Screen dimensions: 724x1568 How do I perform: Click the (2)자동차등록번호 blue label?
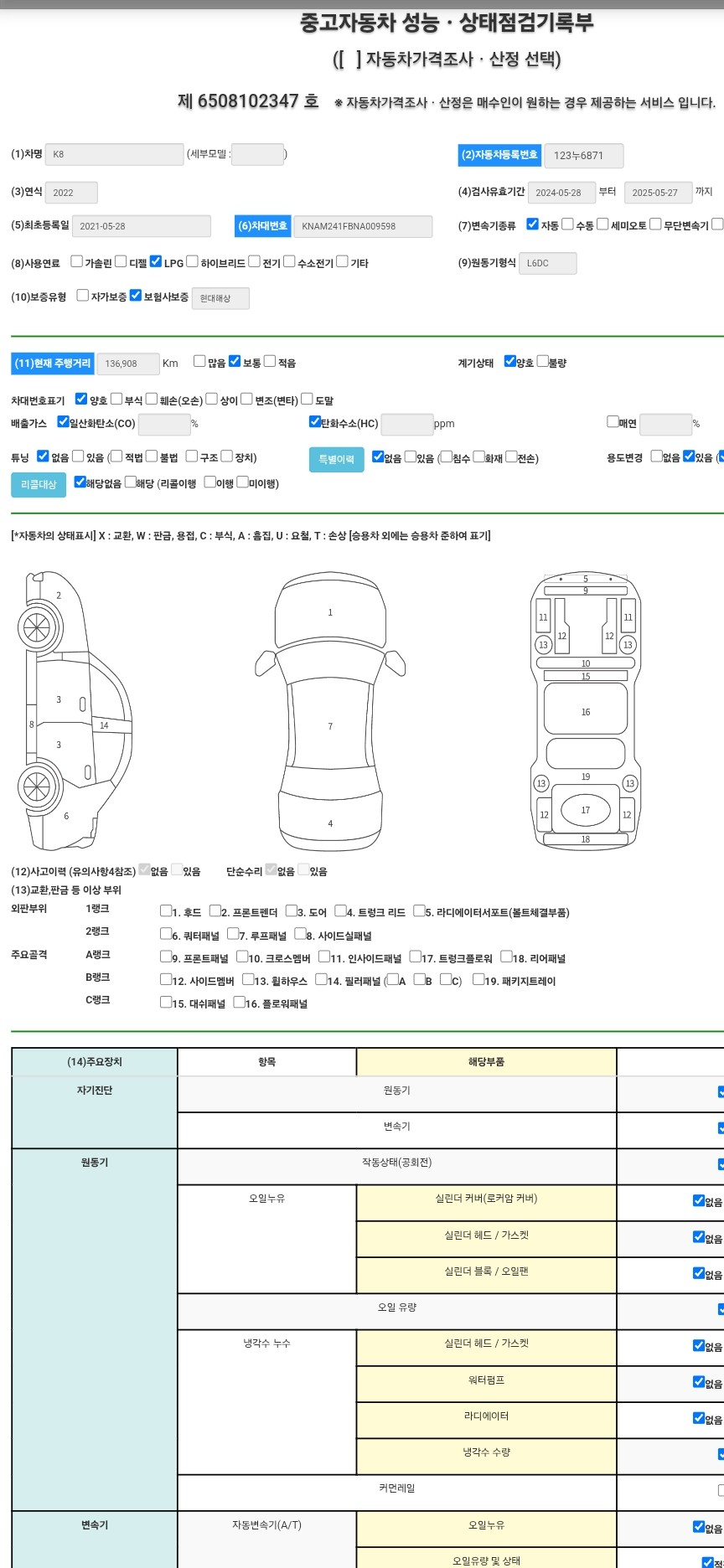pos(499,155)
